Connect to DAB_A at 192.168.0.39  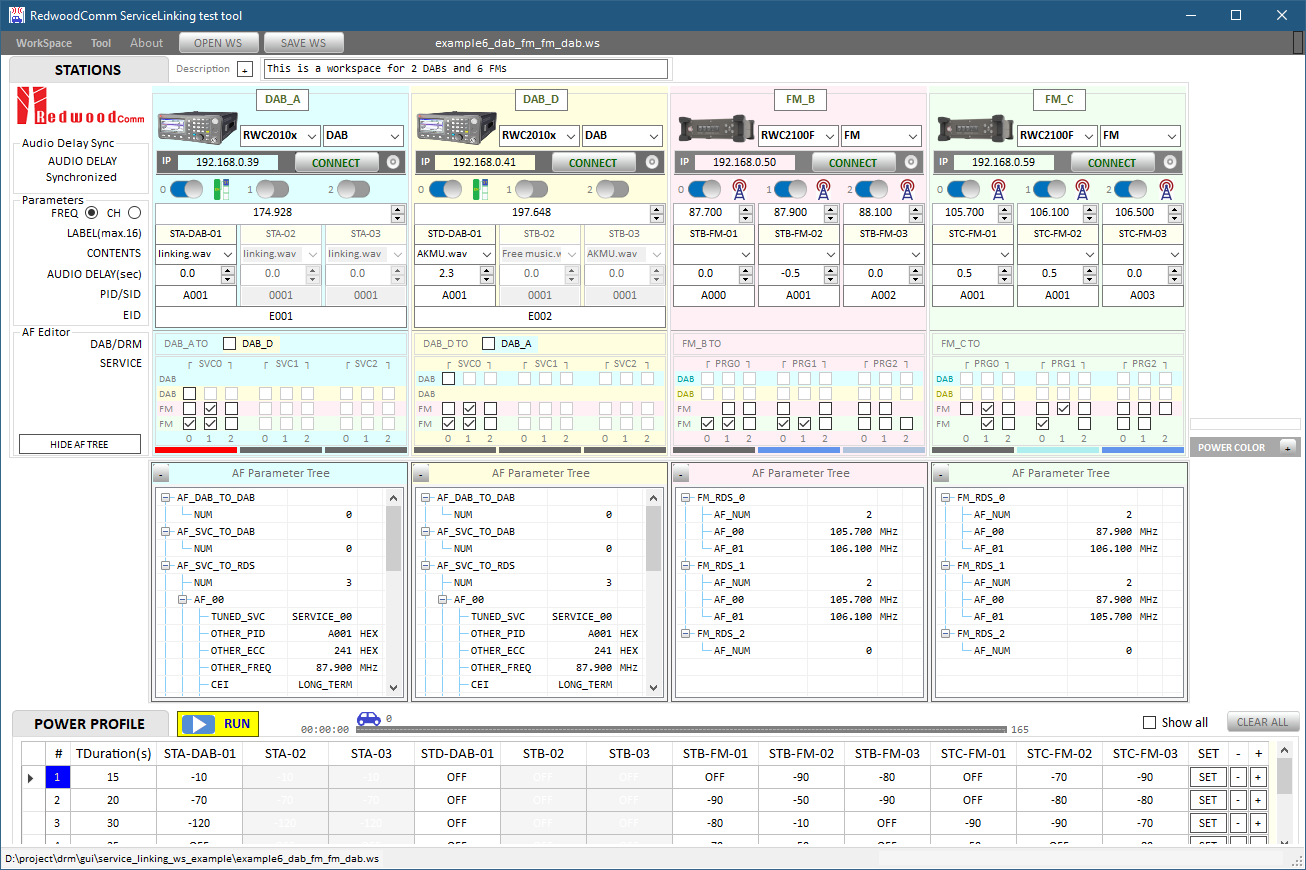336,162
